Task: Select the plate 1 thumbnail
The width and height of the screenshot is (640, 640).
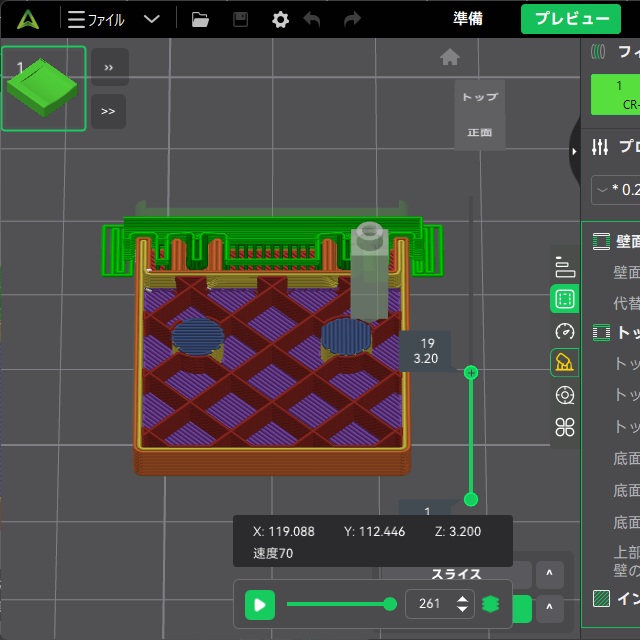Action: click(43, 88)
